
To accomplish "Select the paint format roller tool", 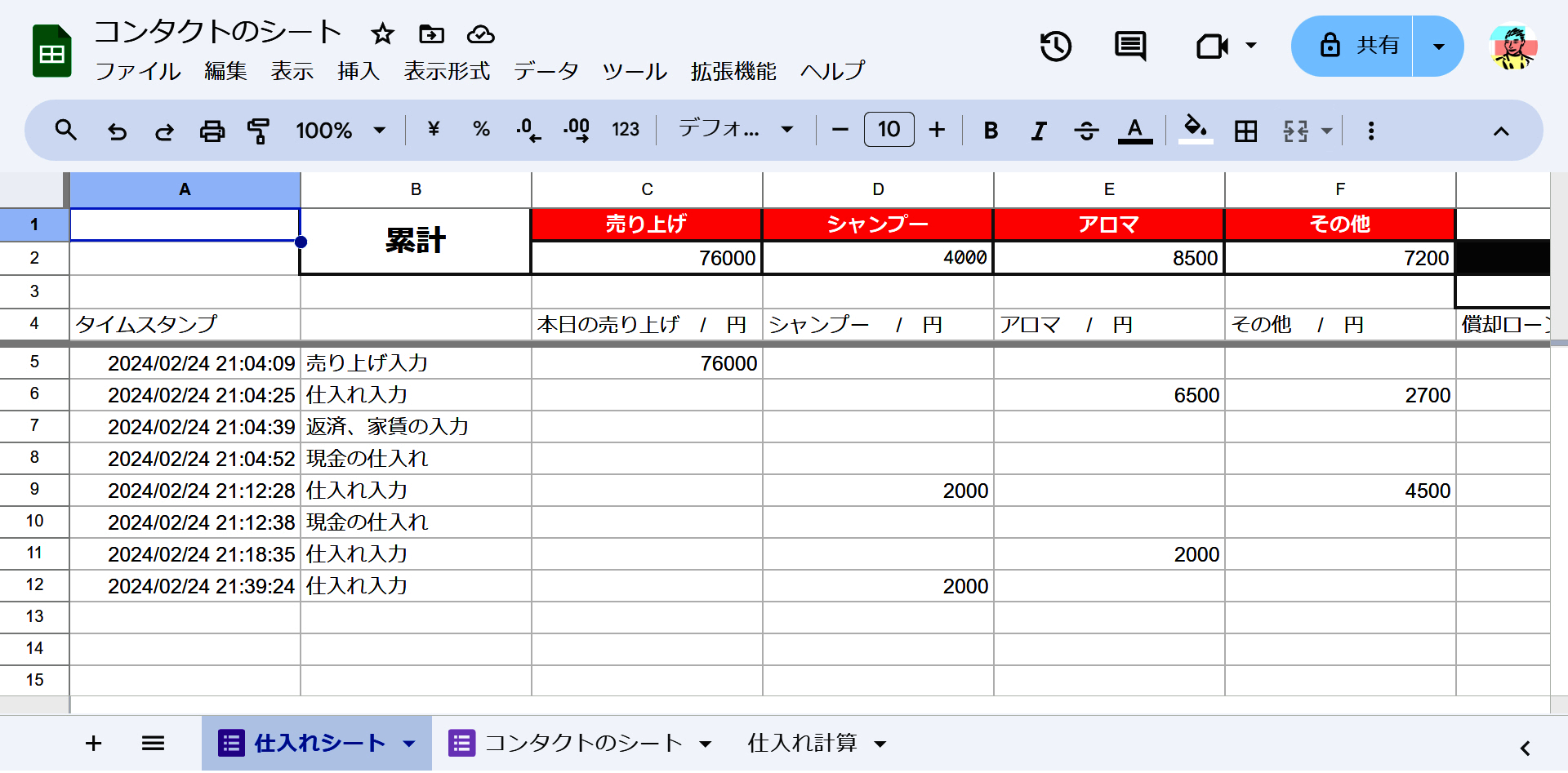I will pyautogui.click(x=259, y=131).
